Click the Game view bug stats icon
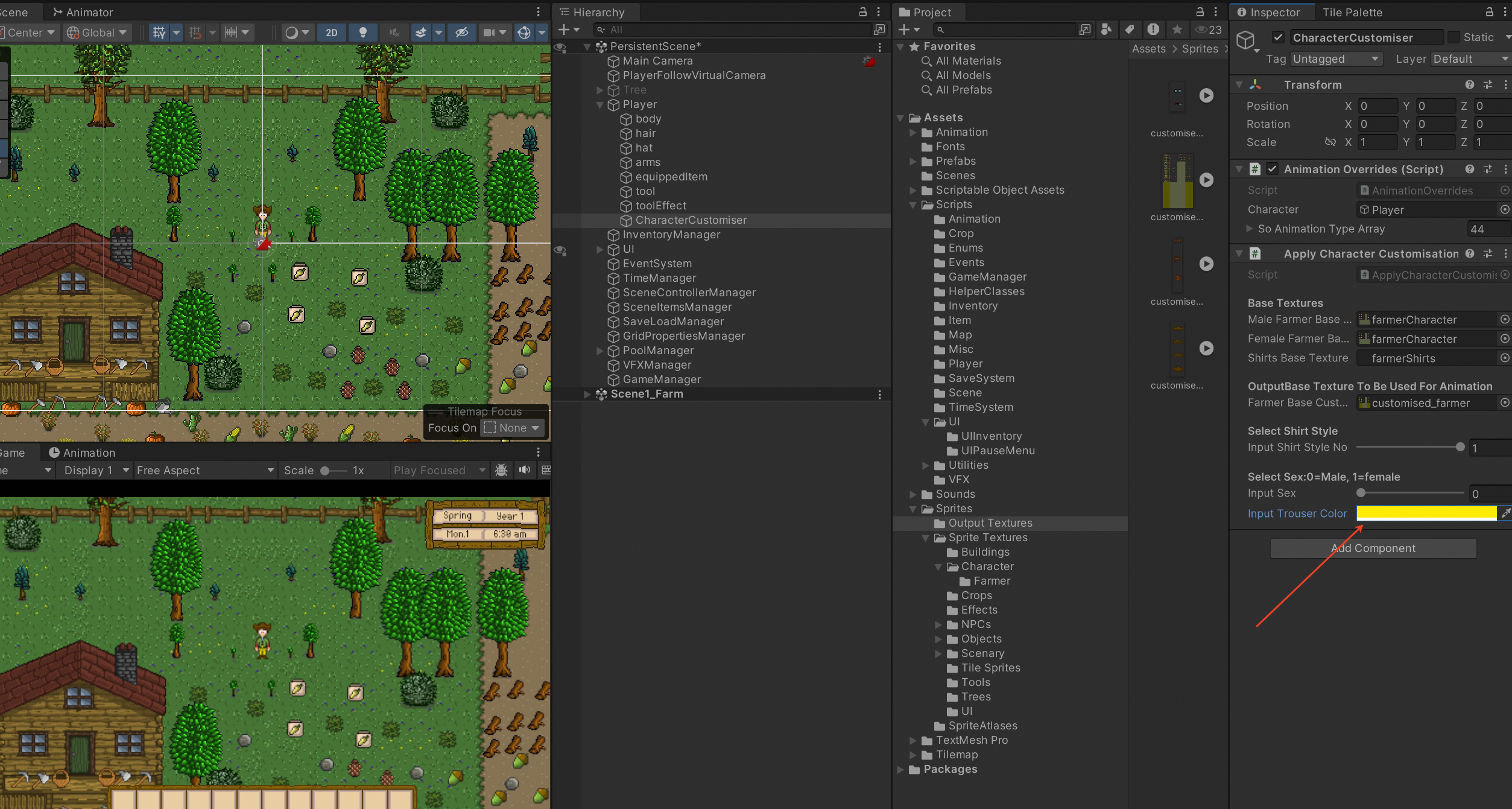The width and height of the screenshot is (1512, 809). pyautogui.click(x=501, y=471)
